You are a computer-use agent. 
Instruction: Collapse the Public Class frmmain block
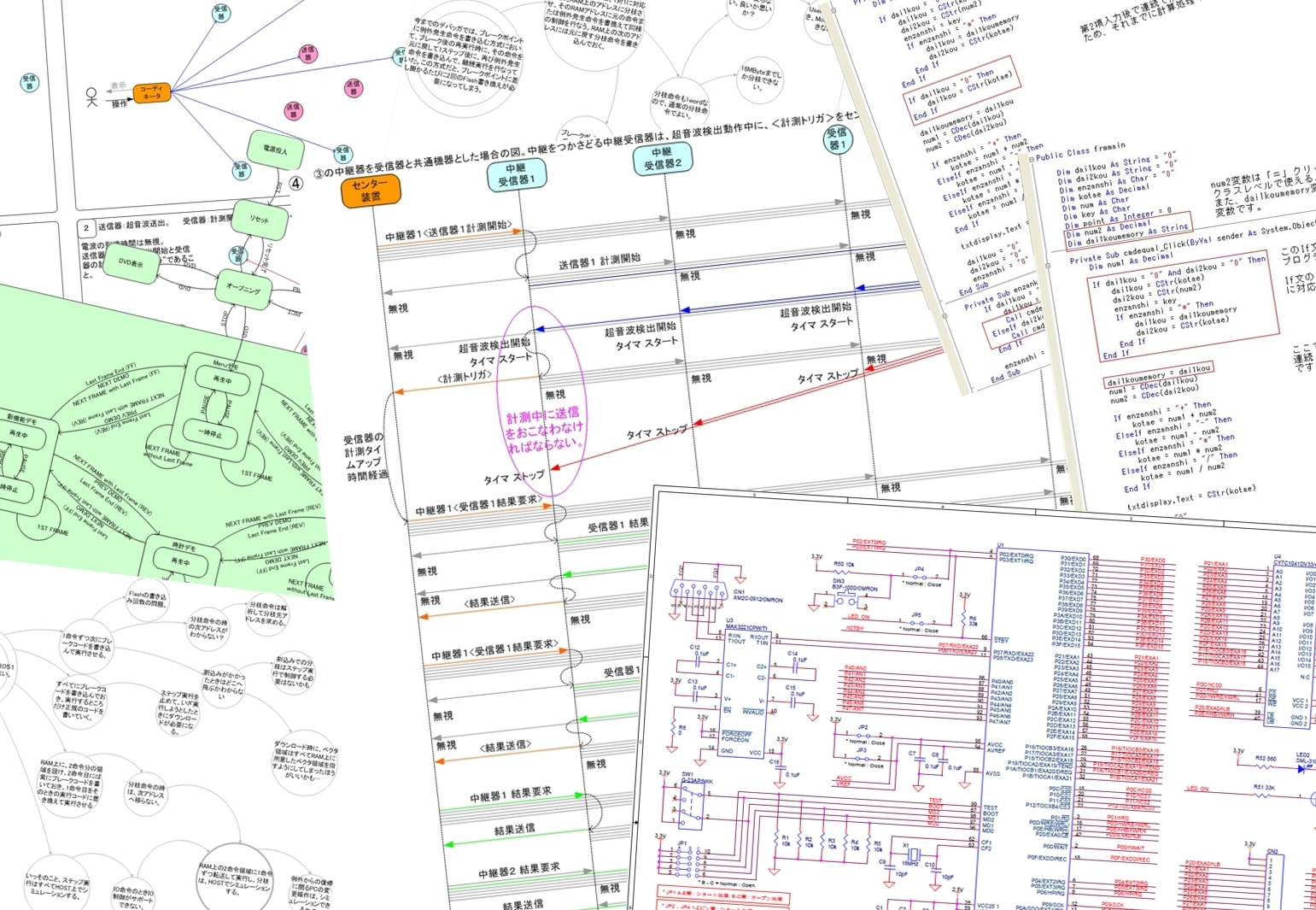(x=1031, y=159)
